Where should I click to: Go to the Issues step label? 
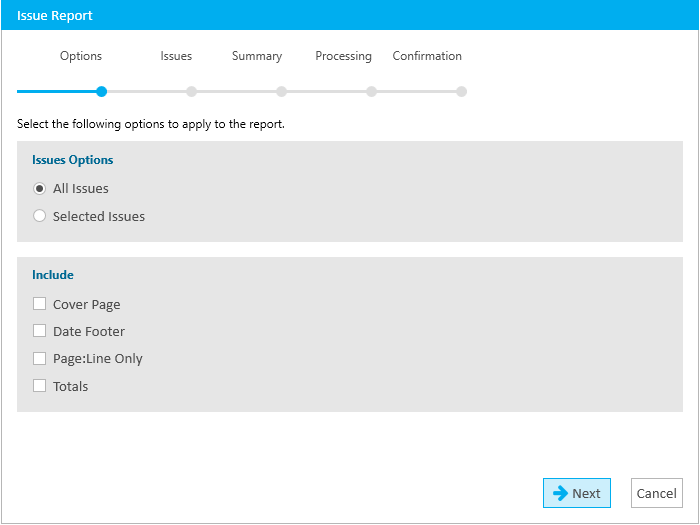pos(176,56)
